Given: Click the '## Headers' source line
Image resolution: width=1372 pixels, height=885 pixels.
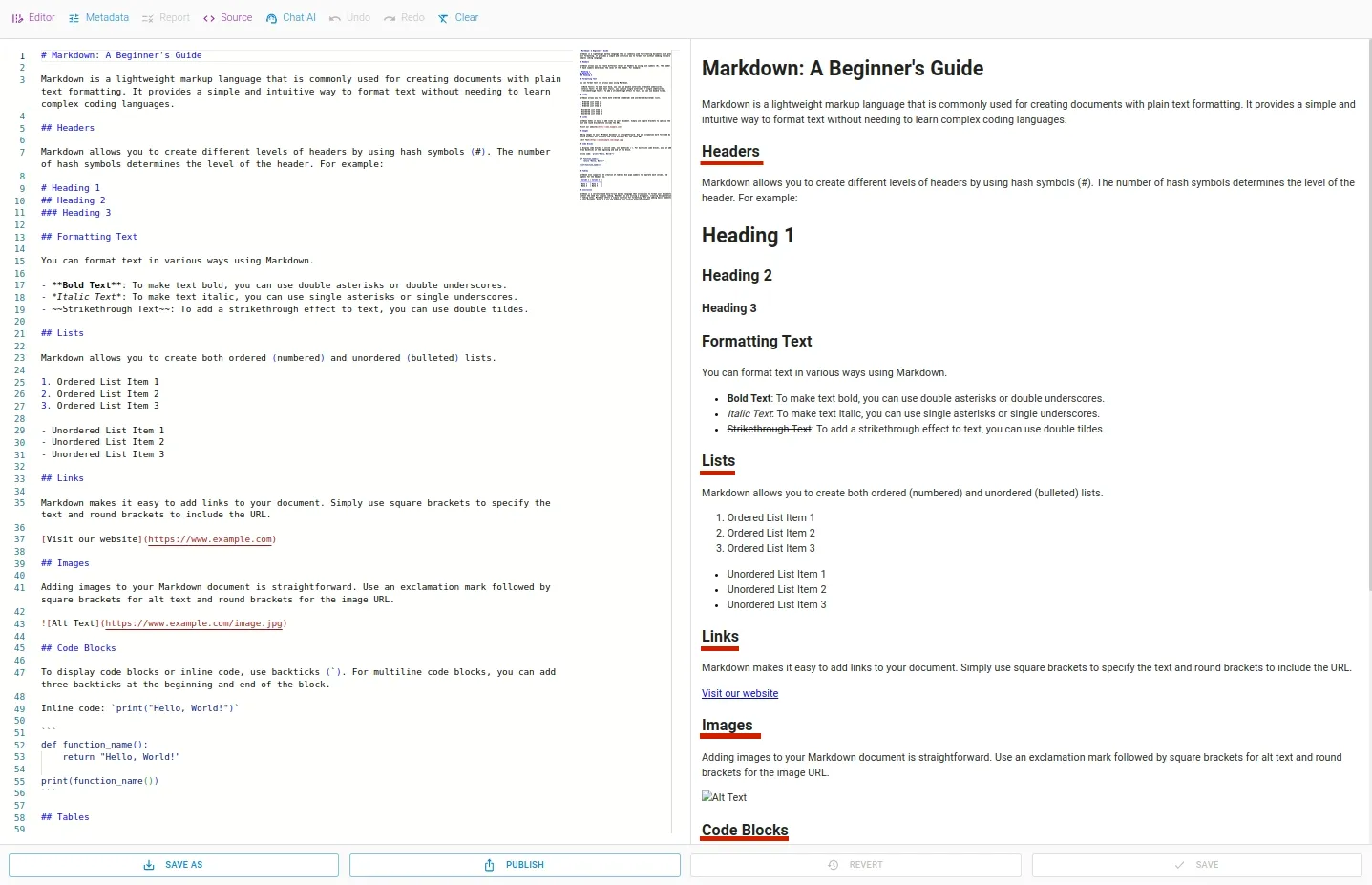Looking at the screenshot, I should point(68,128).
